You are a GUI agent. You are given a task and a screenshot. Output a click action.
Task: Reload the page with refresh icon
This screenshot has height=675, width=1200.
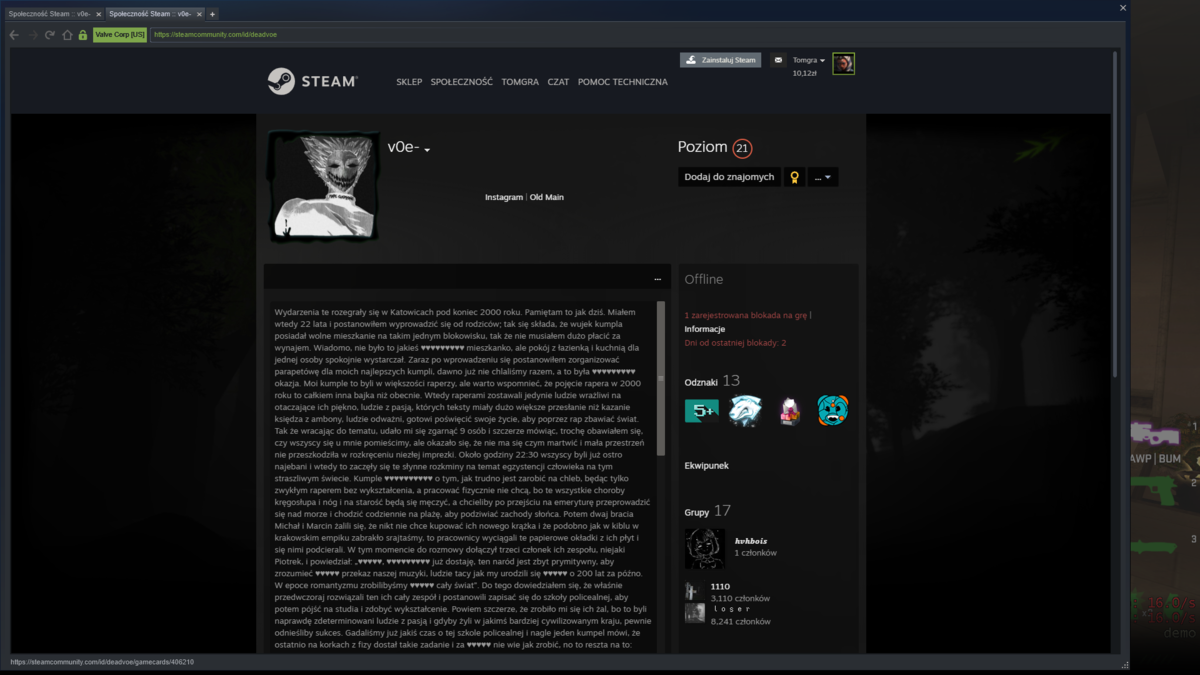click(50, 34)
